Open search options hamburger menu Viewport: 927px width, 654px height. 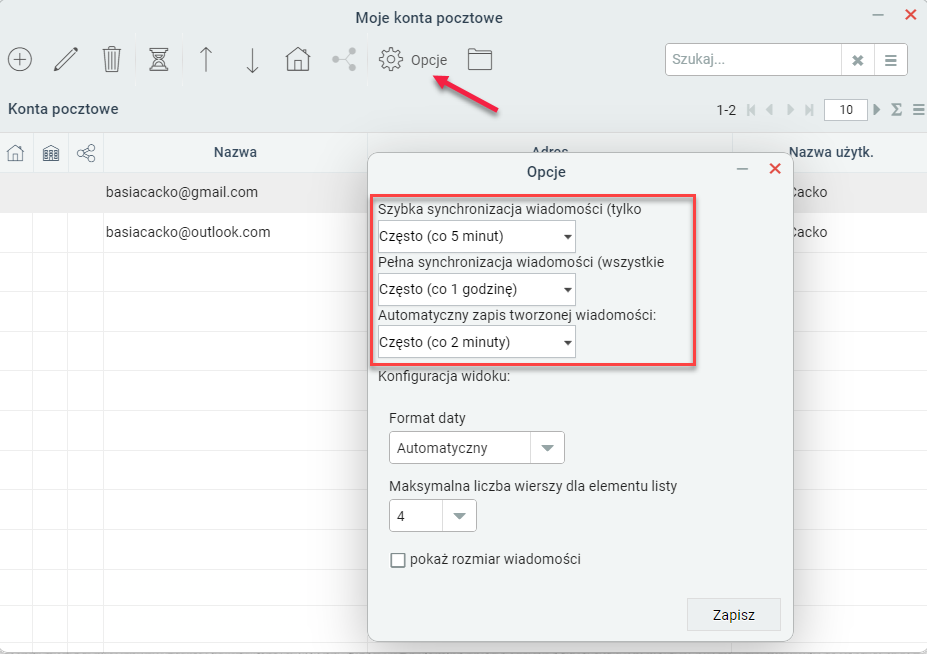pos(890,60)
